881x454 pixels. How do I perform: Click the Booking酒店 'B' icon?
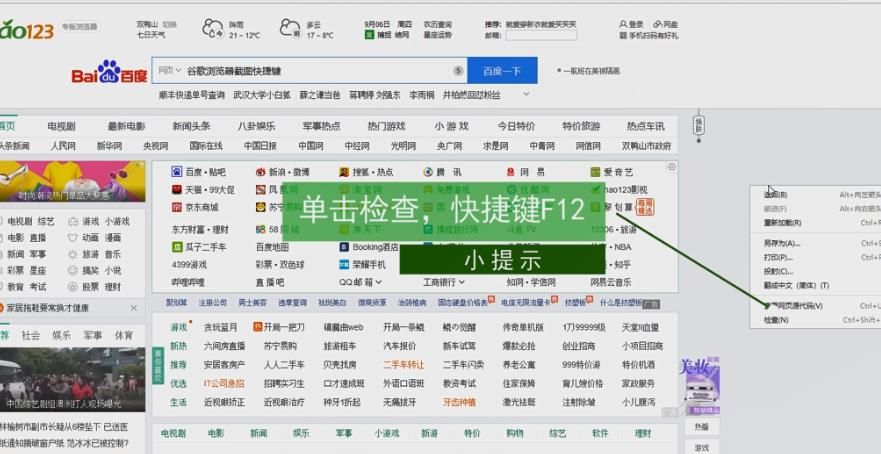point(344,247)
